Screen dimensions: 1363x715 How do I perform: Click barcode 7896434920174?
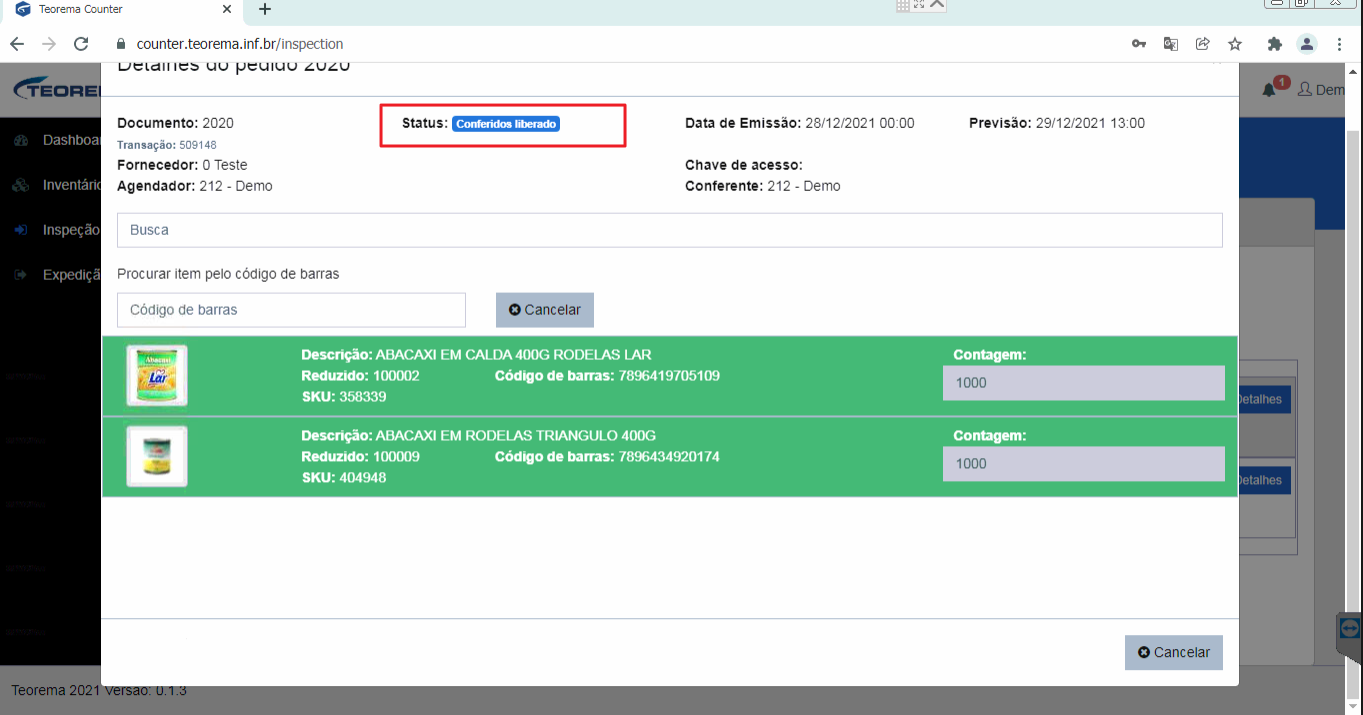pyautogui.click(x=669, y=457)
